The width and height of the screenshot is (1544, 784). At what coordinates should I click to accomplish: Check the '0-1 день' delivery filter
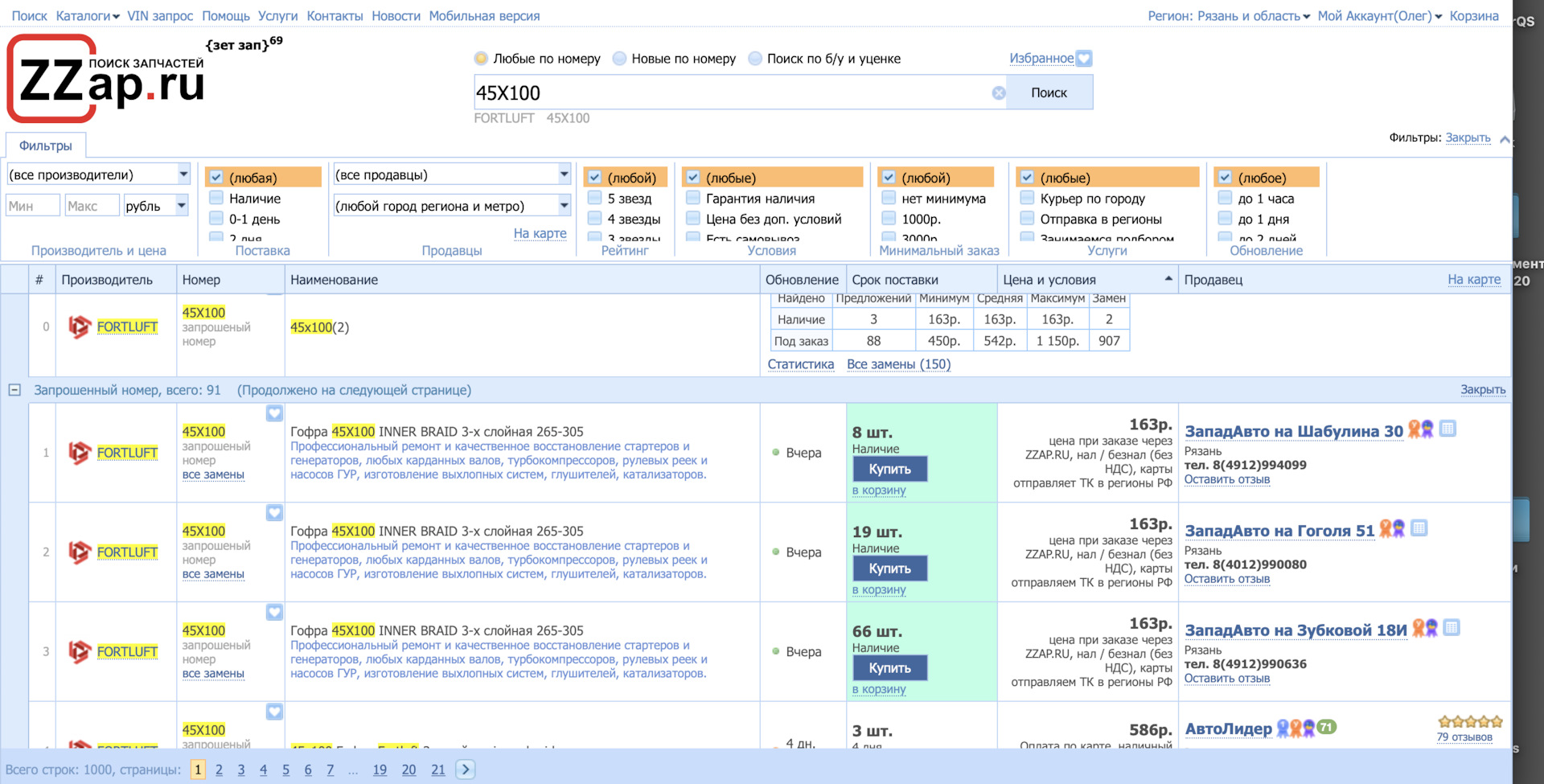click(216, 219)
